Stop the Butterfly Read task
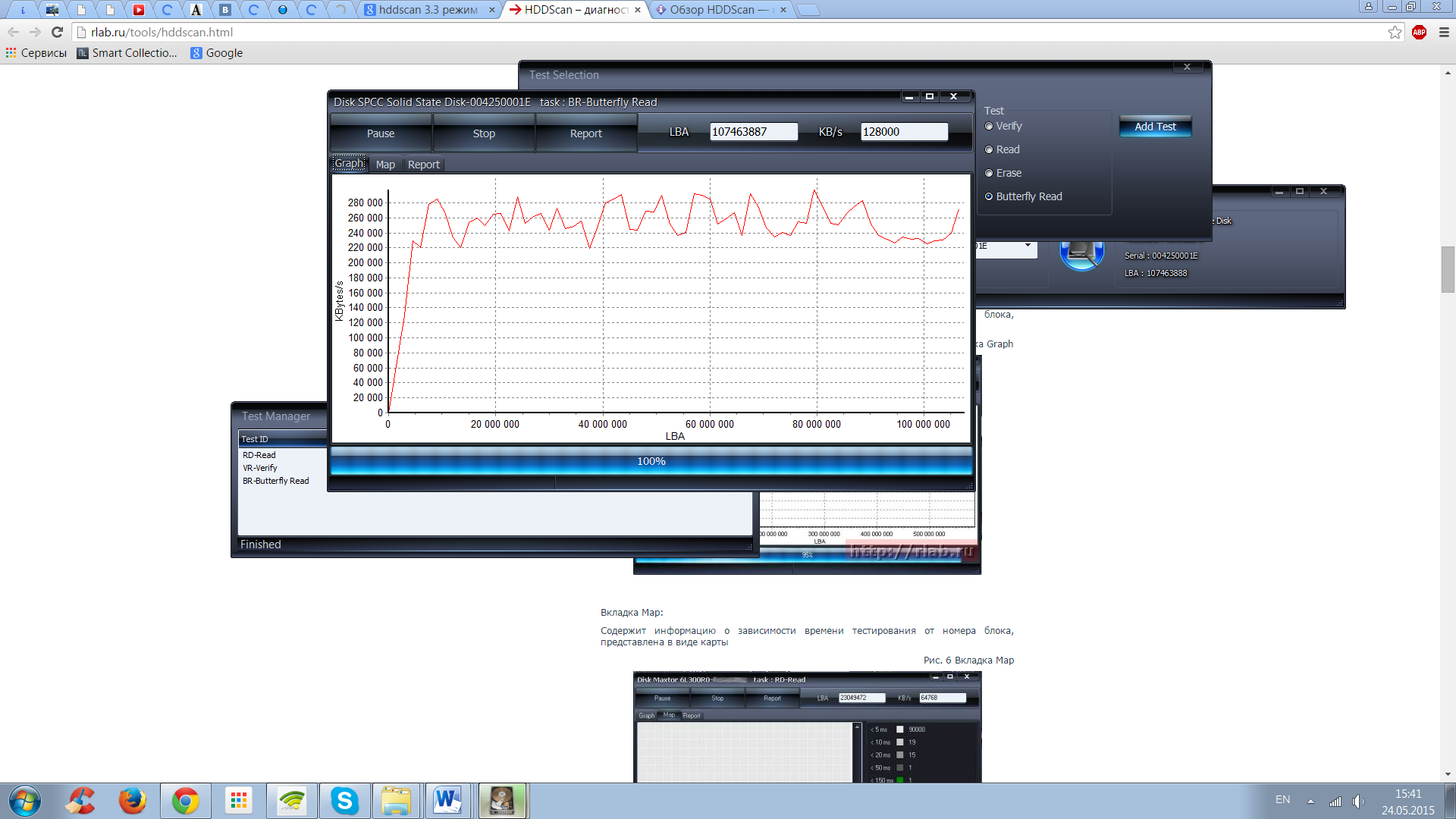 pyautogui.click(x=484, y=133)
